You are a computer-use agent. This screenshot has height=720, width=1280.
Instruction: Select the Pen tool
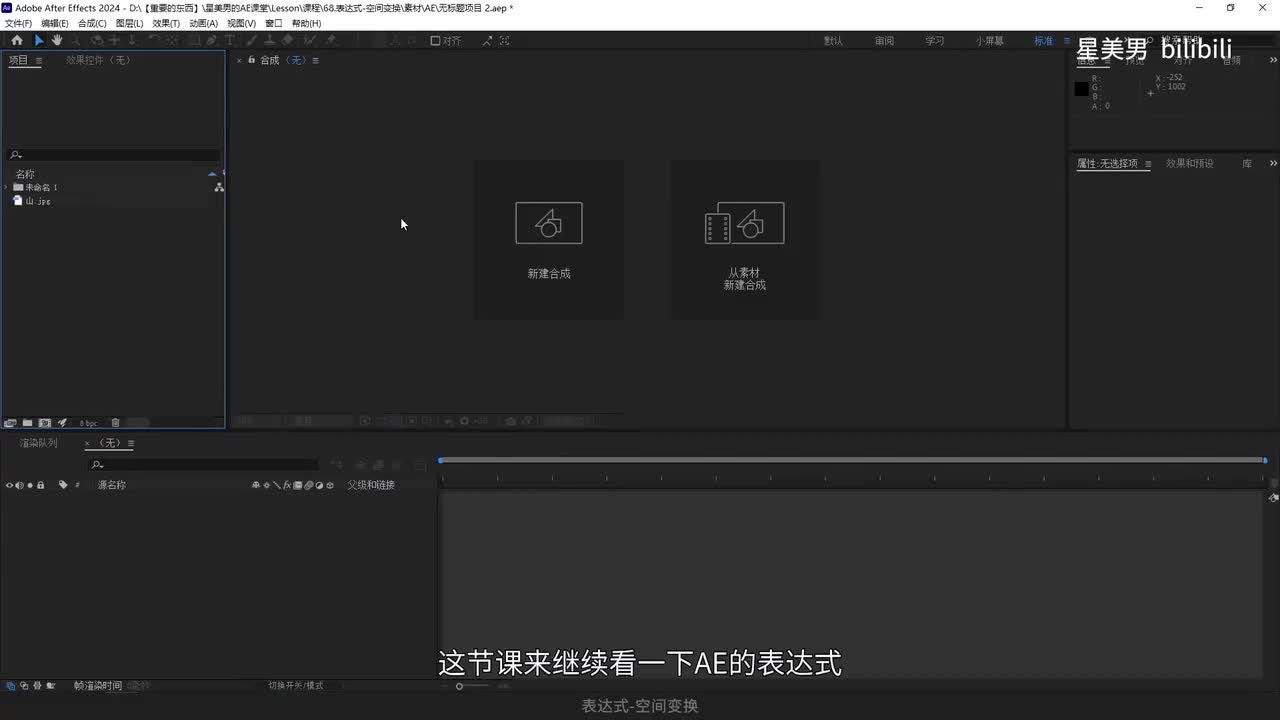click(x=211, y=40)
